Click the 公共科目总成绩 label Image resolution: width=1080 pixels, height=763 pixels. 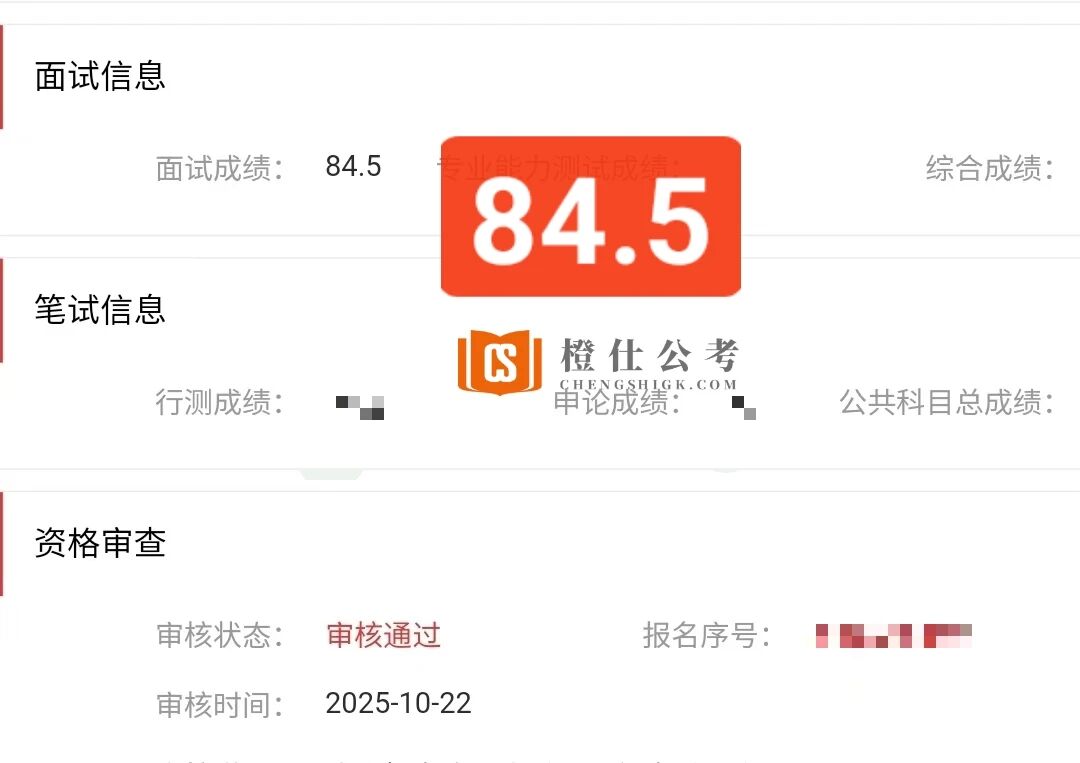(x=946, y=402)
